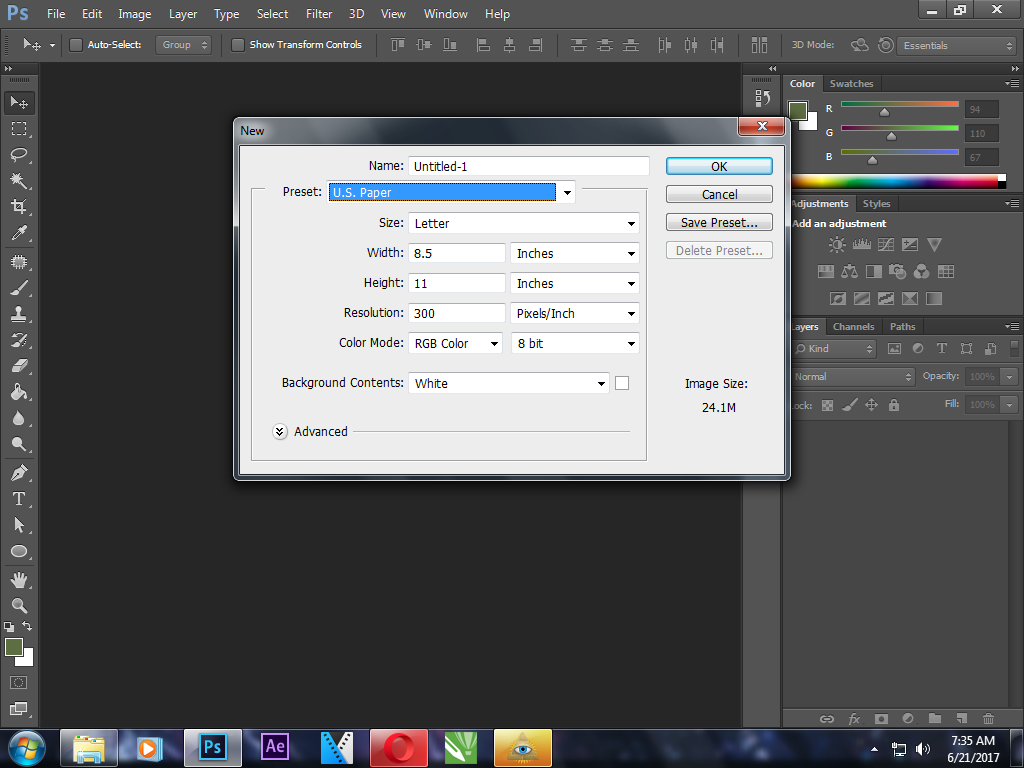Click Cancel in the New dialog

click(719, 194)
